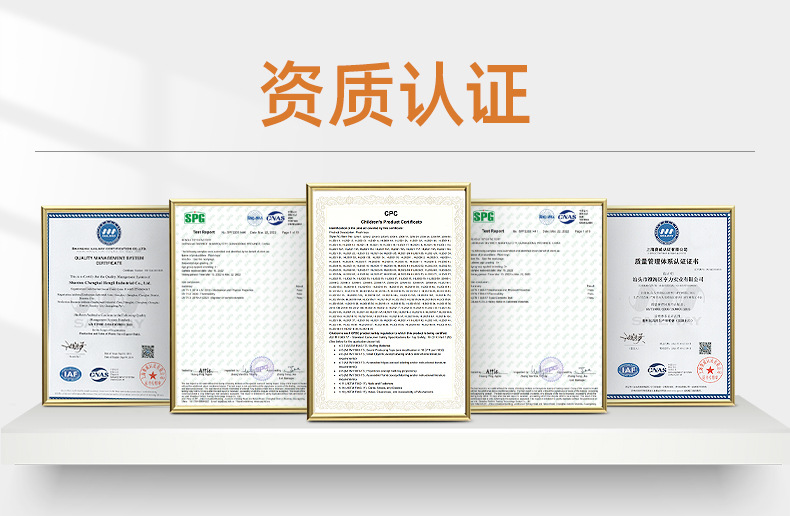Click the red star stamp on English certificate
The image size is (790, 516).
pos(153,375)
